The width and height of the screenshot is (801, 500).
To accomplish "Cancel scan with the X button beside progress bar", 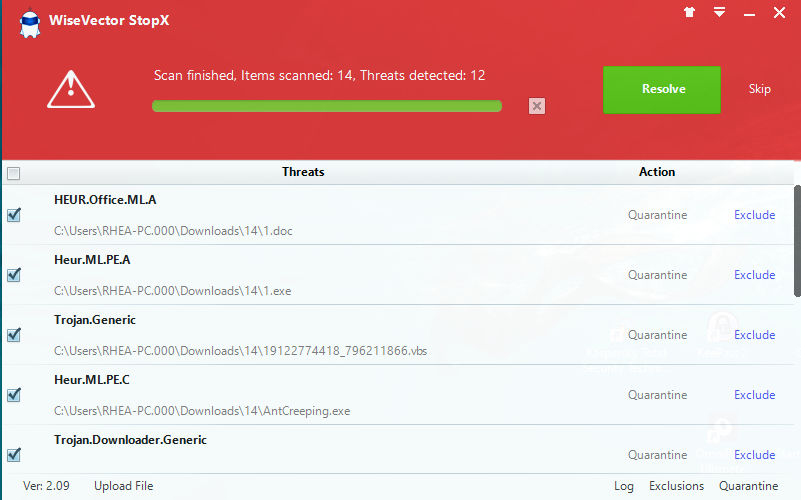I will point(536,106).
